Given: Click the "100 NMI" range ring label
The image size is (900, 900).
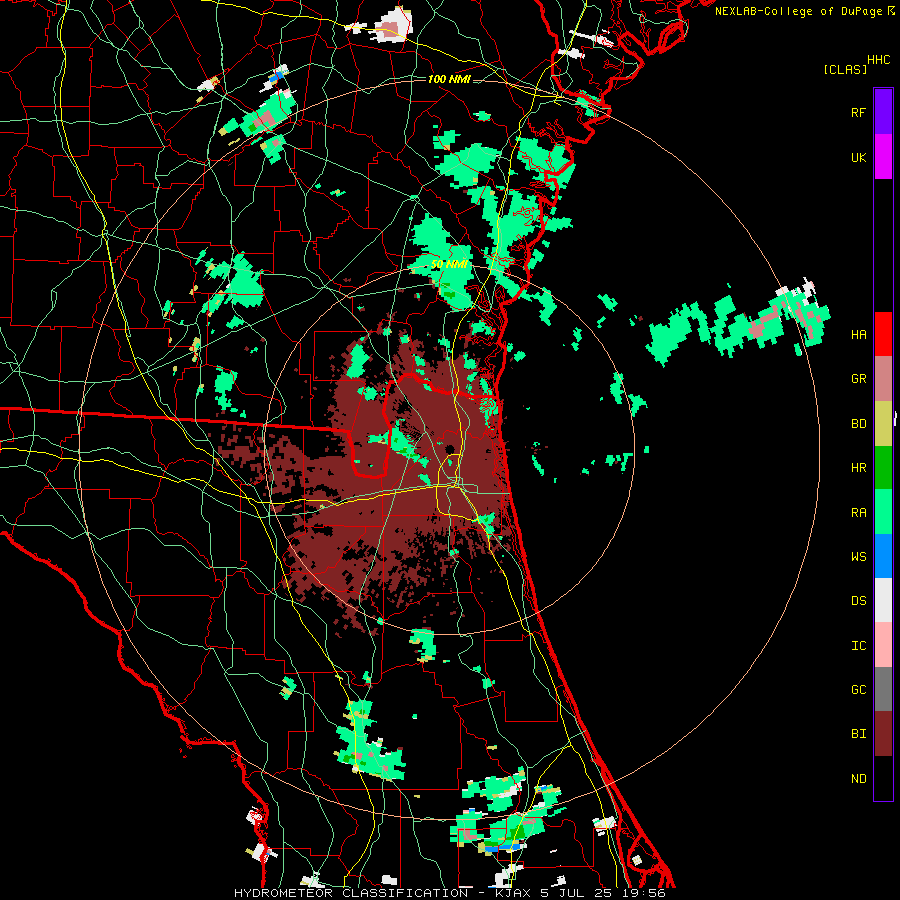Looking at the screenshot, I should [x=449, y=79].
